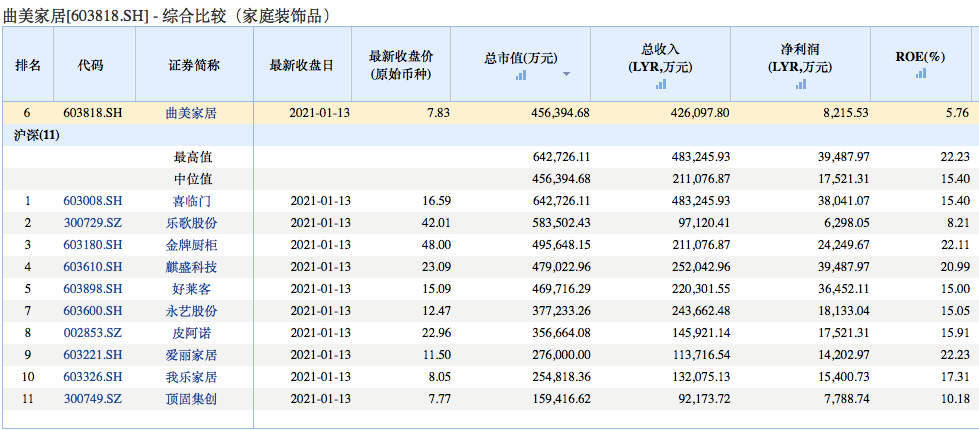979x430 pixels.
Task: Click the security name 好莱客
Action: (194, 289)
